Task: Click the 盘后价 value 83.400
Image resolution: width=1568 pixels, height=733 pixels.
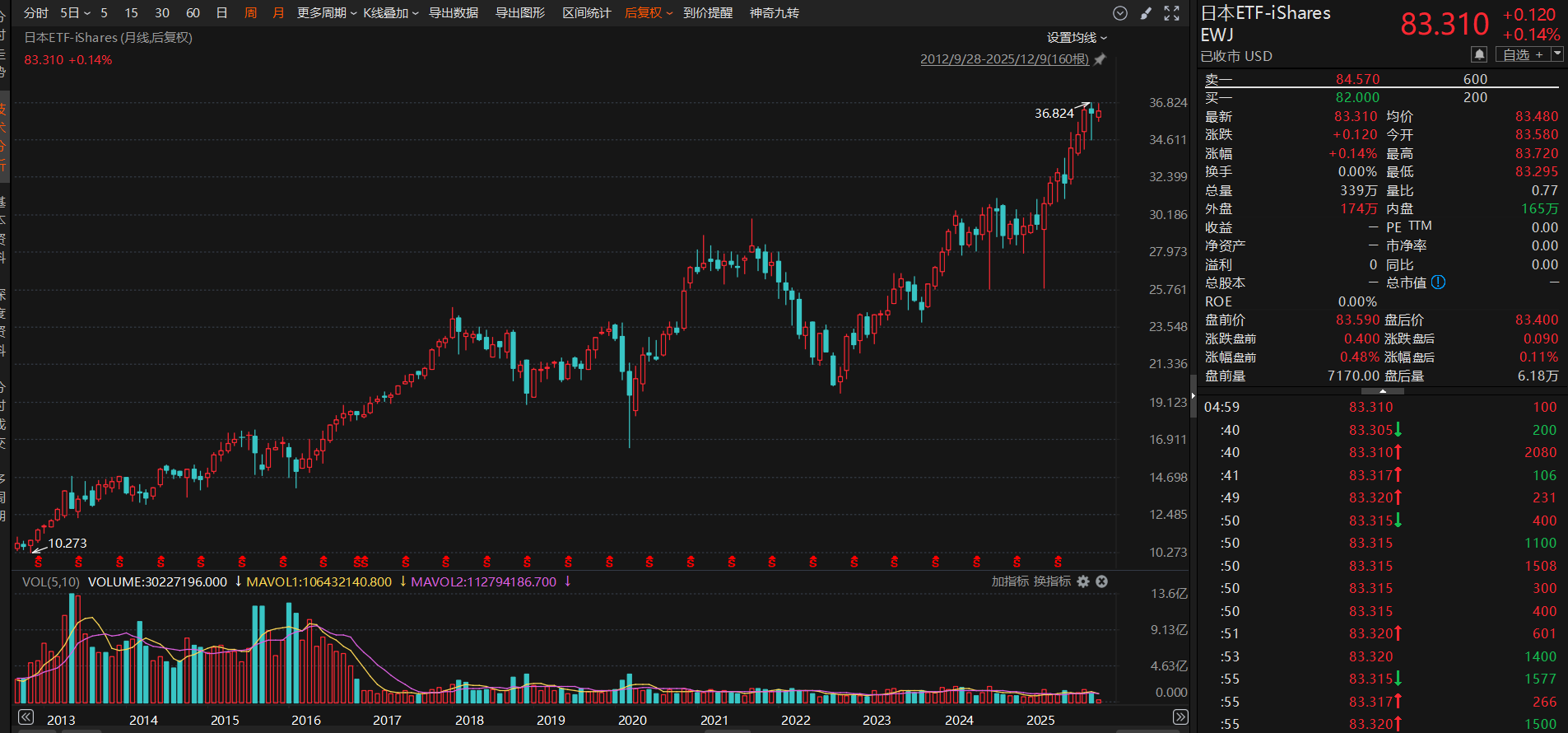Action: click(x=1537, y=320)
